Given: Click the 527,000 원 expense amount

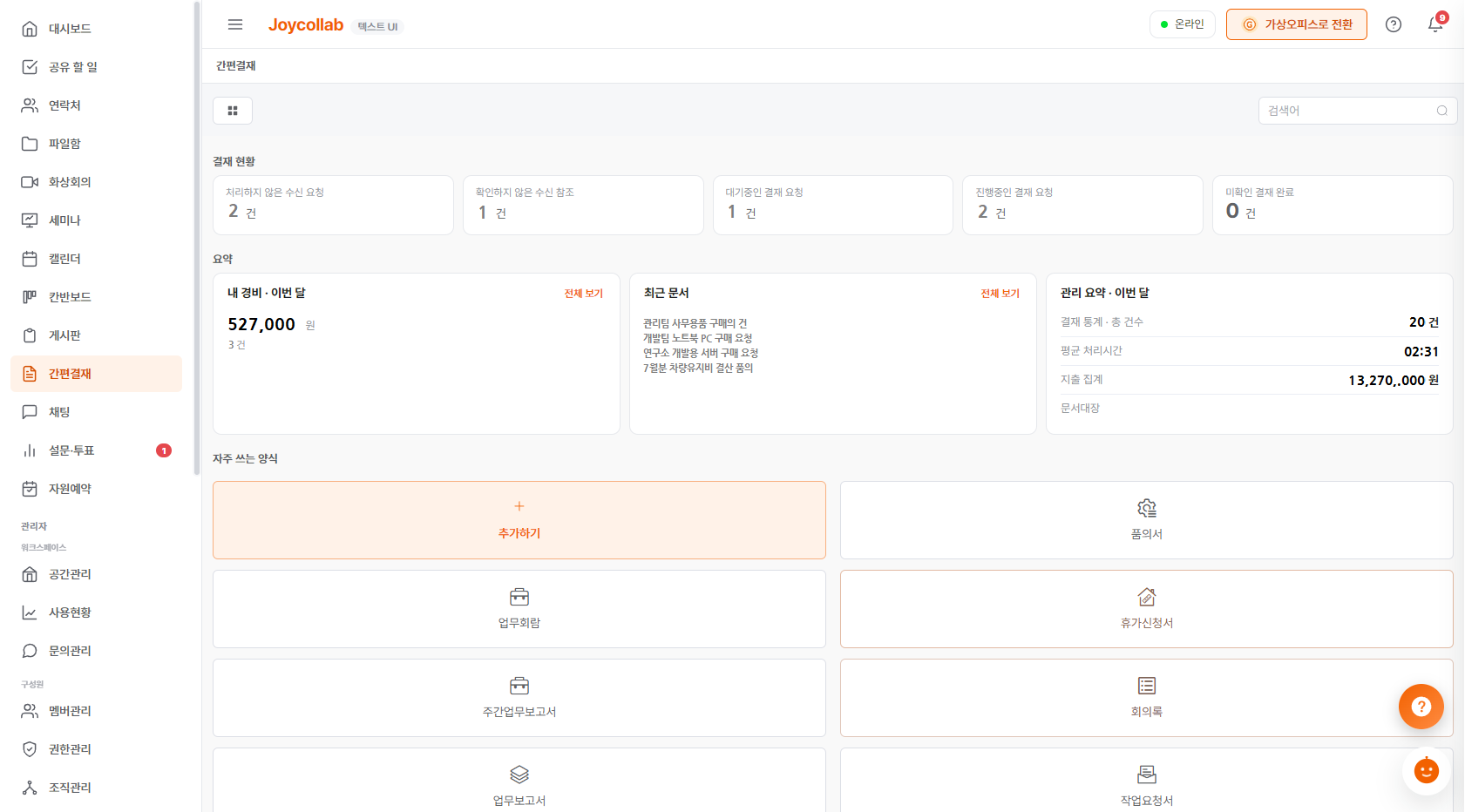Looking at the screenshot, I should pos(272,324).
